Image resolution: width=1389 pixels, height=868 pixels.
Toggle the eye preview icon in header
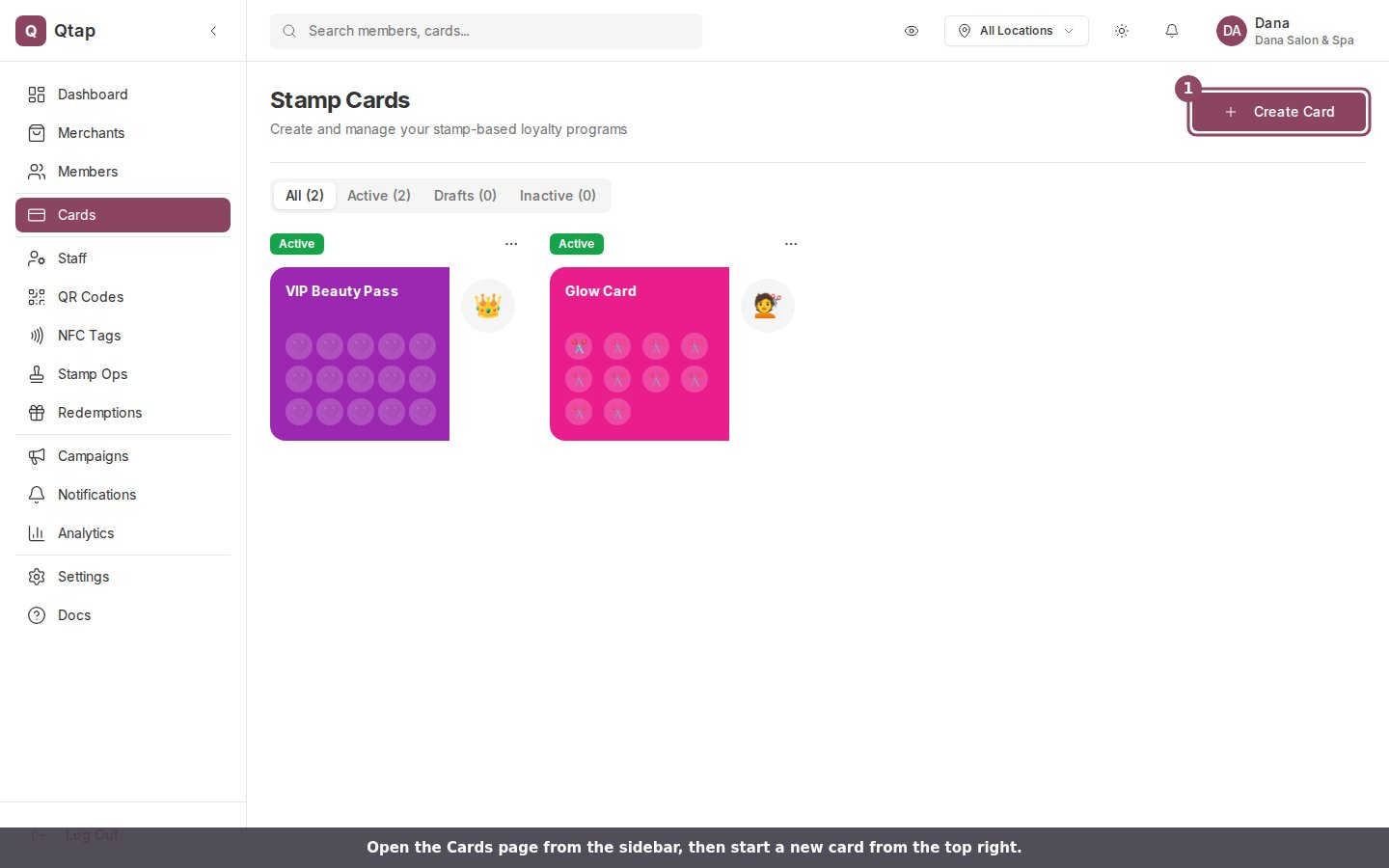(912, 31)
